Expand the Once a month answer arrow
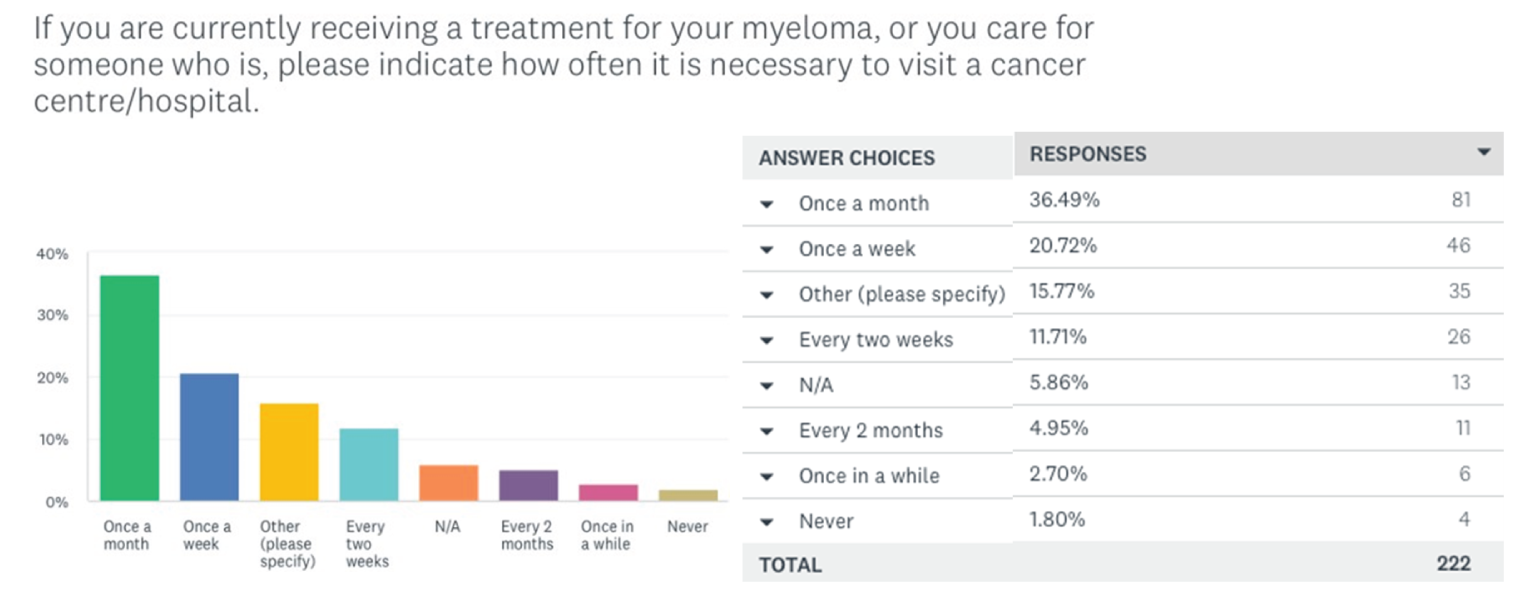Viewport: 1530px width, 596px height. pos(767,204)
